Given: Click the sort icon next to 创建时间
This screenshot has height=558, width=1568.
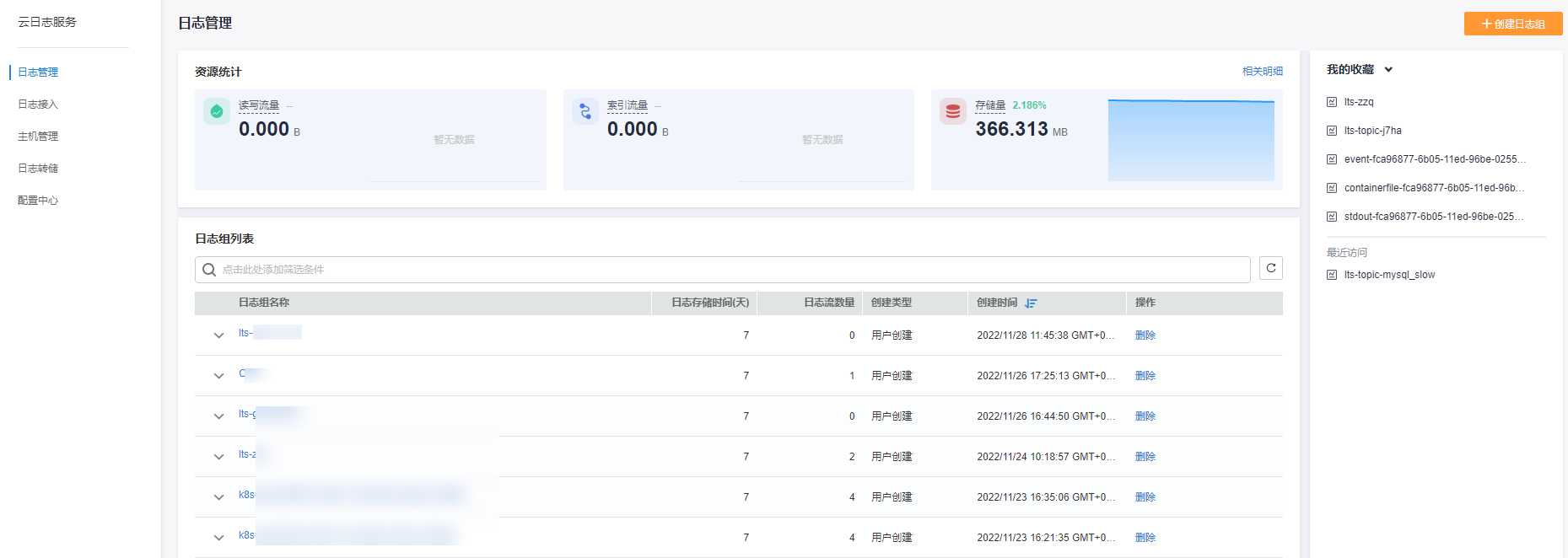Looking at the screenshot, I should point(1031,303).
